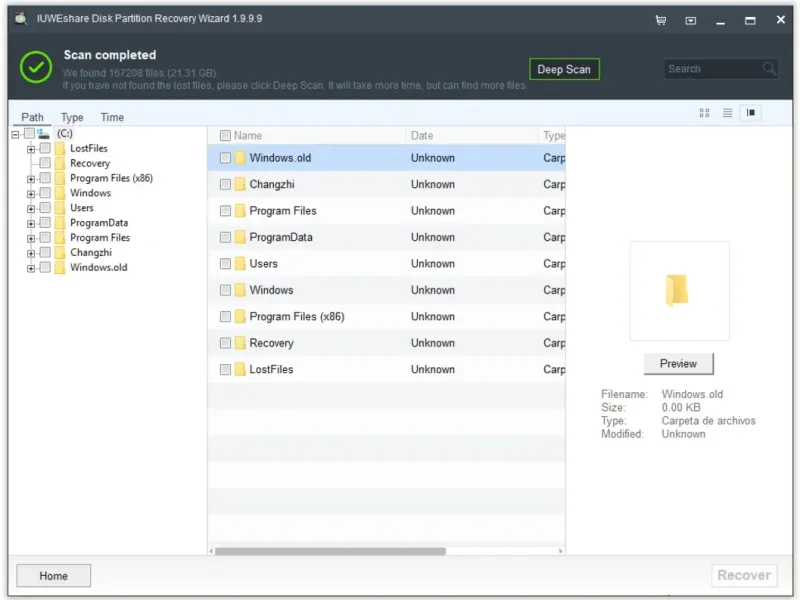800x600 pixels.
Task: Open the title bar dropdown menu icon
Action: click(690, 20)
